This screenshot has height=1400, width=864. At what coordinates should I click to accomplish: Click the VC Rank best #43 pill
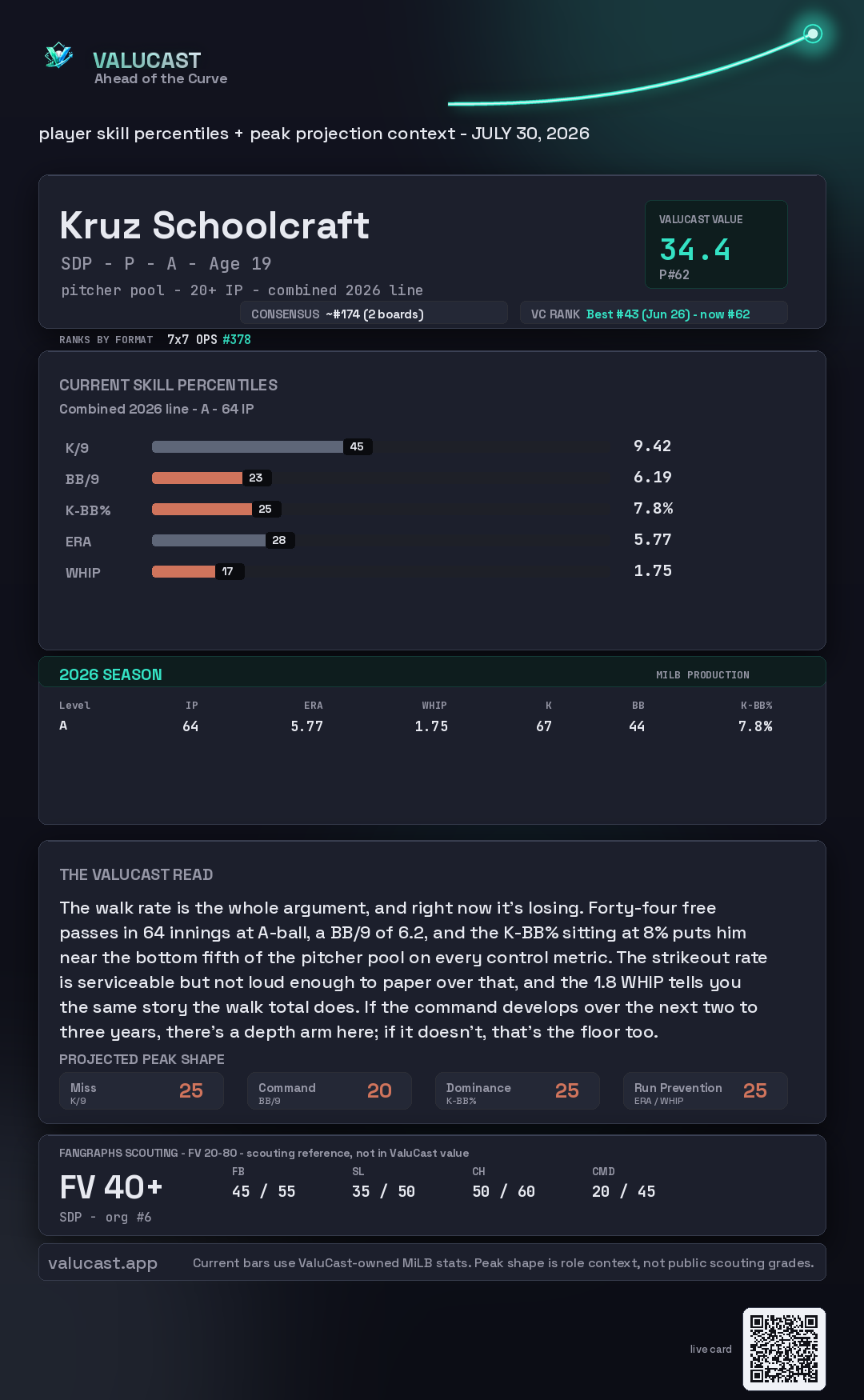(654, 314)
